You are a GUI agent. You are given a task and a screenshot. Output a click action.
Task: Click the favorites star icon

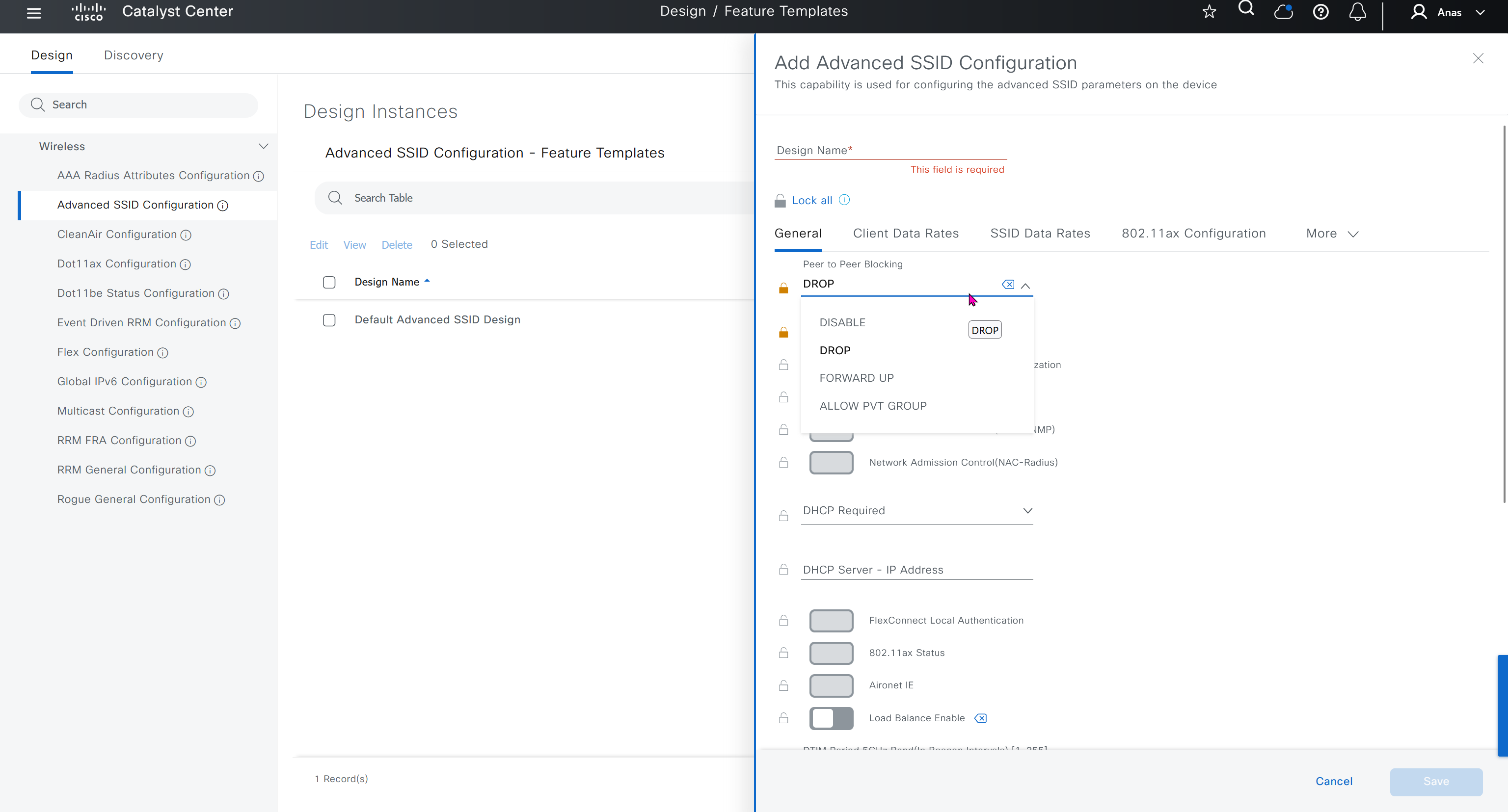click(1210, 12)
